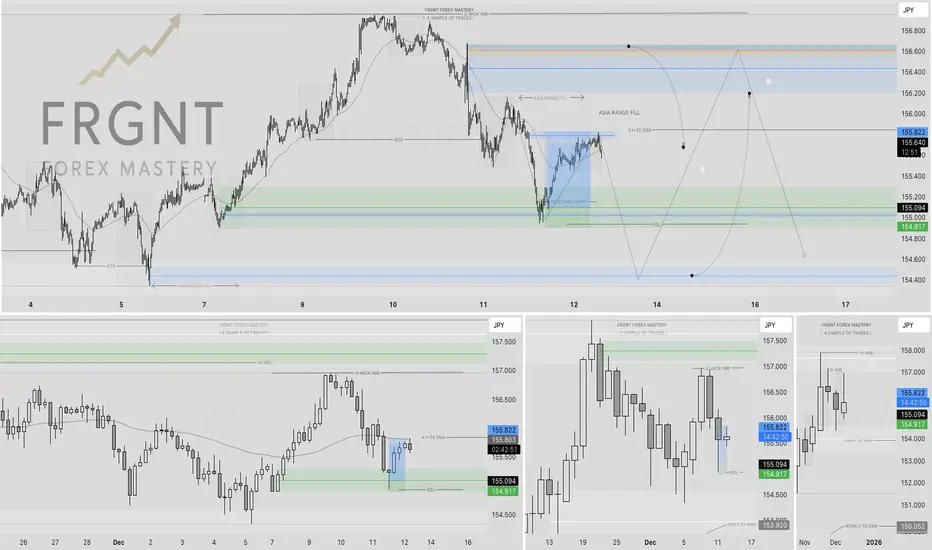Click the 154.800 price axis label
932x550 pixels.
pos(913,238)
